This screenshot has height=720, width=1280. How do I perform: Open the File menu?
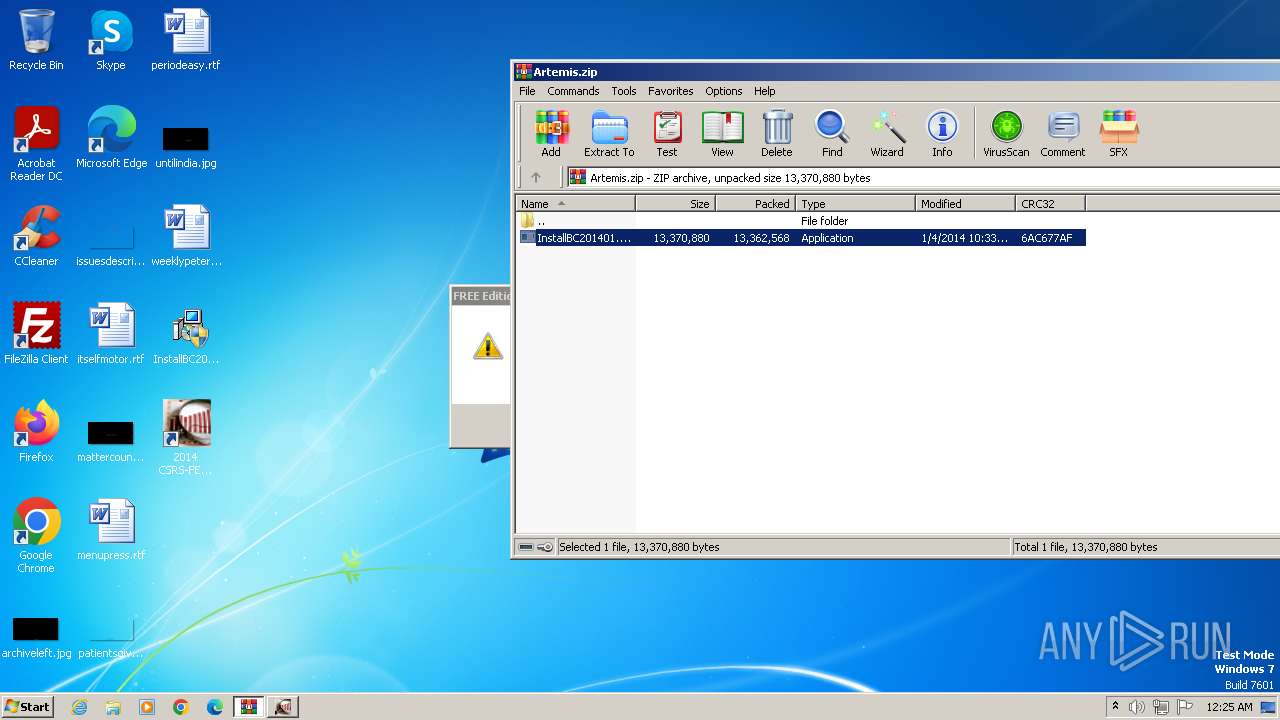(527, 91)
